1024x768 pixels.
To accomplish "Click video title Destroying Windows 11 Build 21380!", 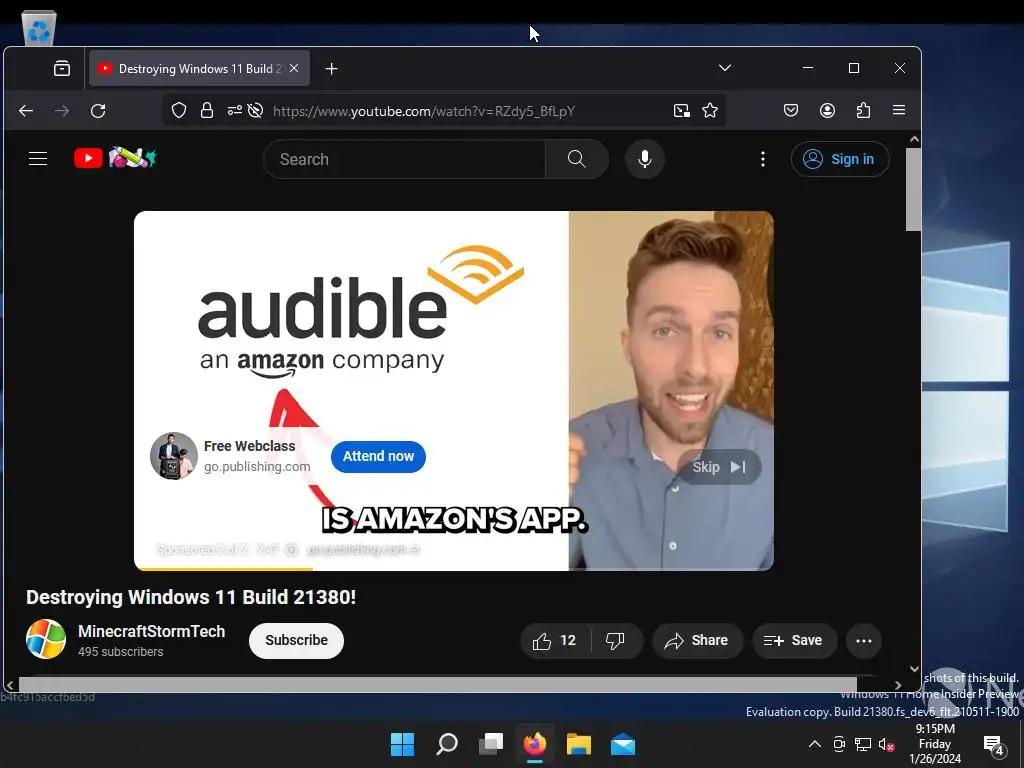I will (191, 597).
